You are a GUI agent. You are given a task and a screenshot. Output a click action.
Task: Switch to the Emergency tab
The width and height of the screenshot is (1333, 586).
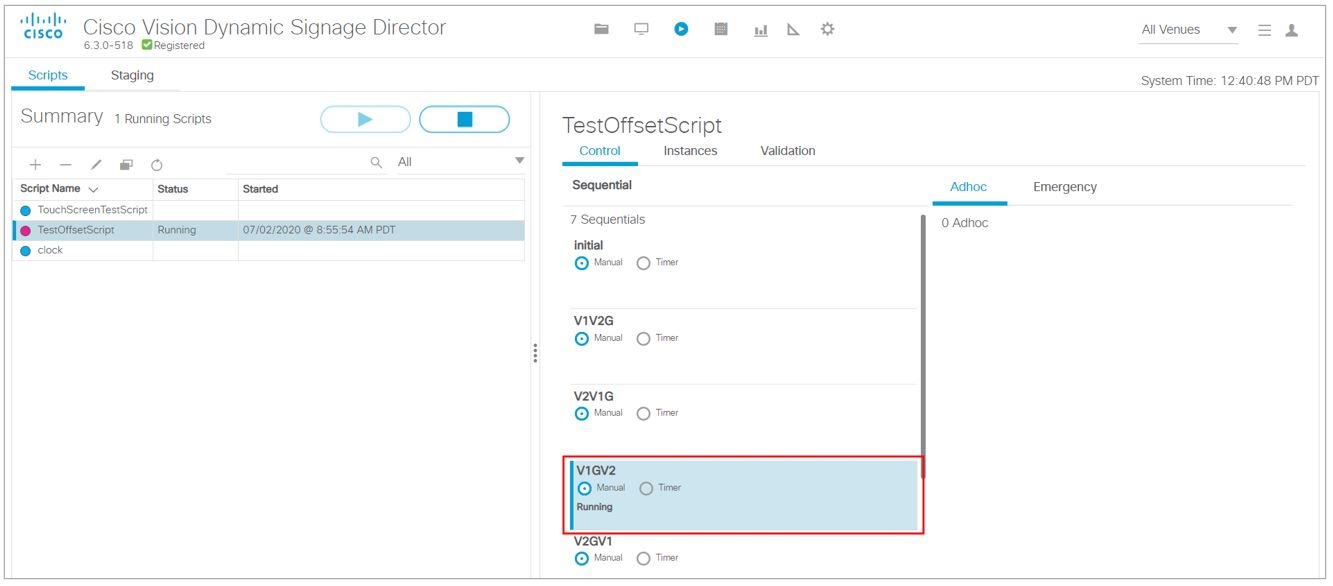click(1065, 187)
